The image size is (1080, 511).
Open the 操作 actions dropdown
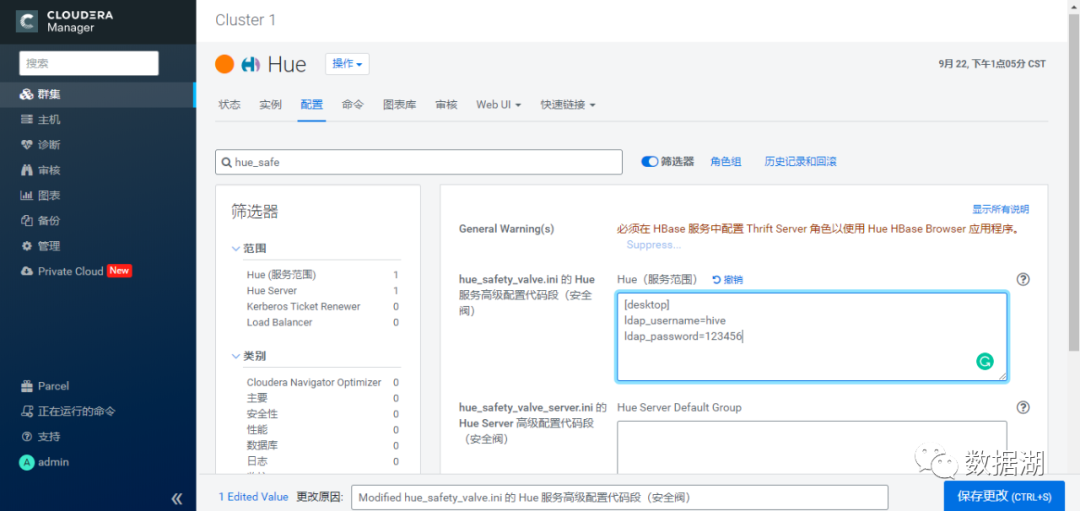347,64
